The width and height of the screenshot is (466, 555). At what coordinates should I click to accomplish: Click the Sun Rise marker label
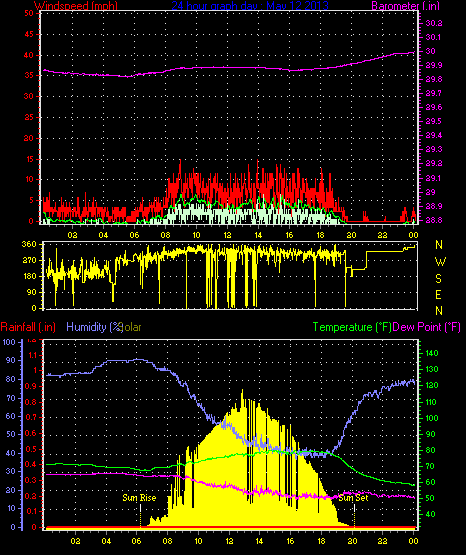click(x=139, y=498)
